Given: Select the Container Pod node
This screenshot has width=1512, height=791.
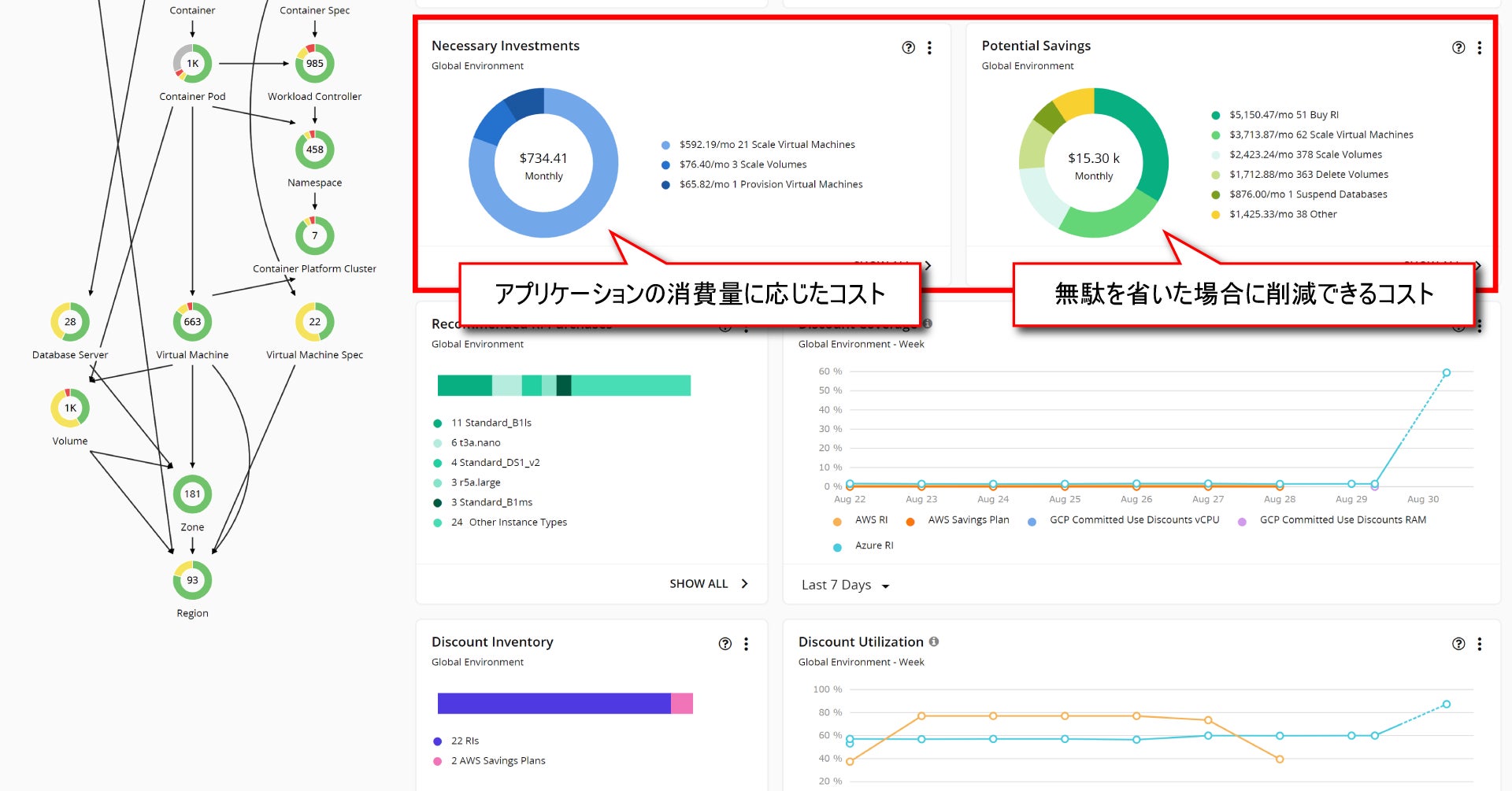Looking at the screenshot, I should click(192, 64).
